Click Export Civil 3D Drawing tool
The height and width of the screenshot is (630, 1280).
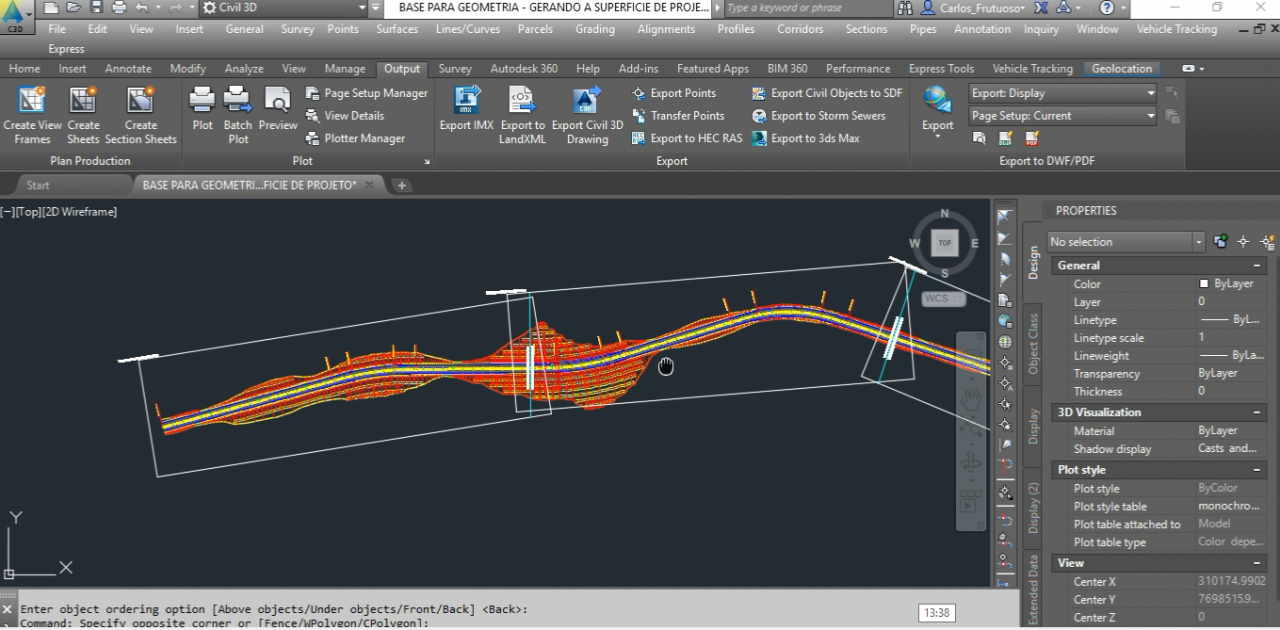587,116
